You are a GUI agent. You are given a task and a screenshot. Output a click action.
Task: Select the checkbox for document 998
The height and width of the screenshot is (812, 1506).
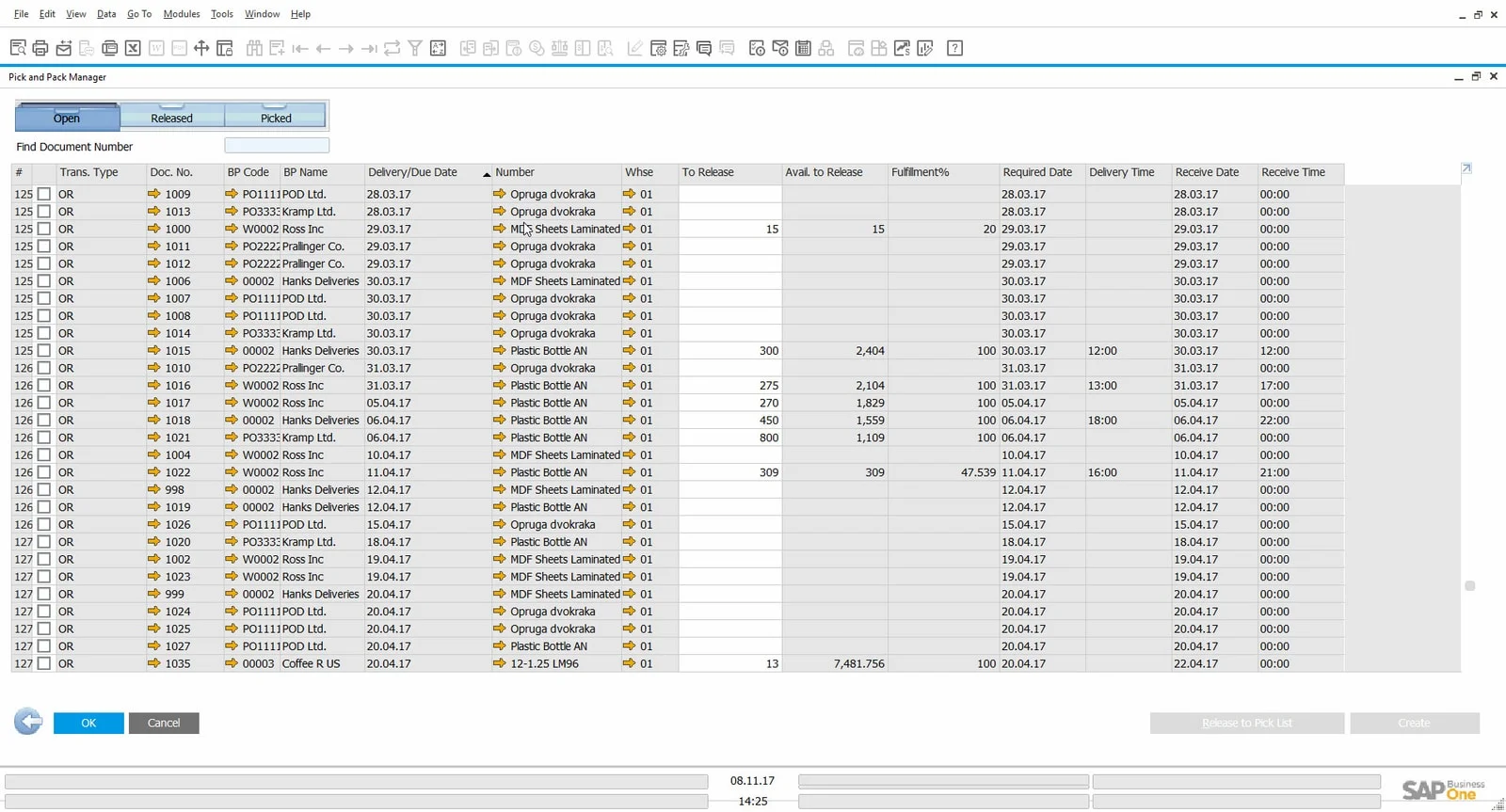click(44, 489)
